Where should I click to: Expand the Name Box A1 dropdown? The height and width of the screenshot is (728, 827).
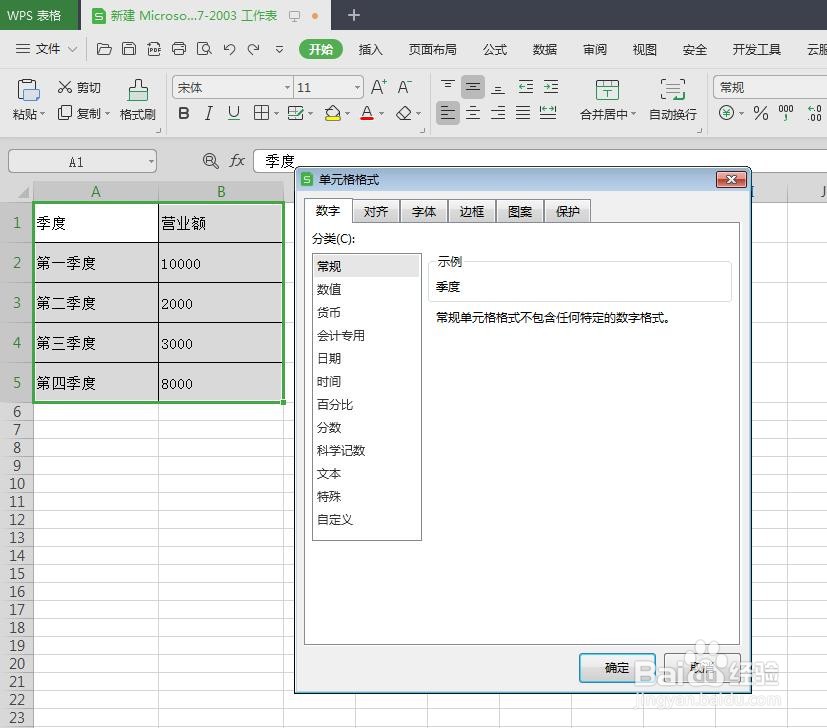(x=151, y=161)
